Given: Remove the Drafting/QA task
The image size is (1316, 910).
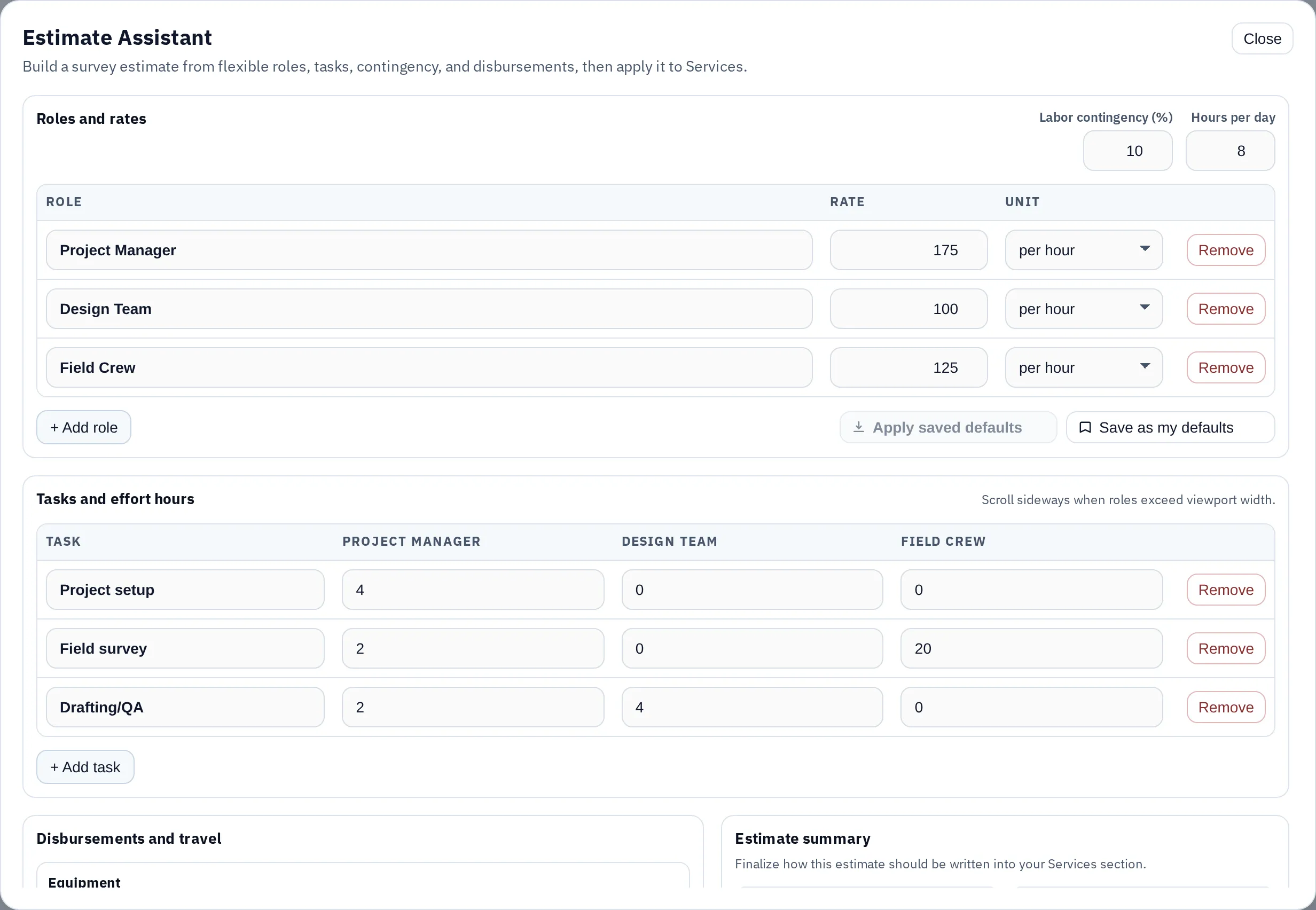Looking at the screenshot, I should 1225,707.
